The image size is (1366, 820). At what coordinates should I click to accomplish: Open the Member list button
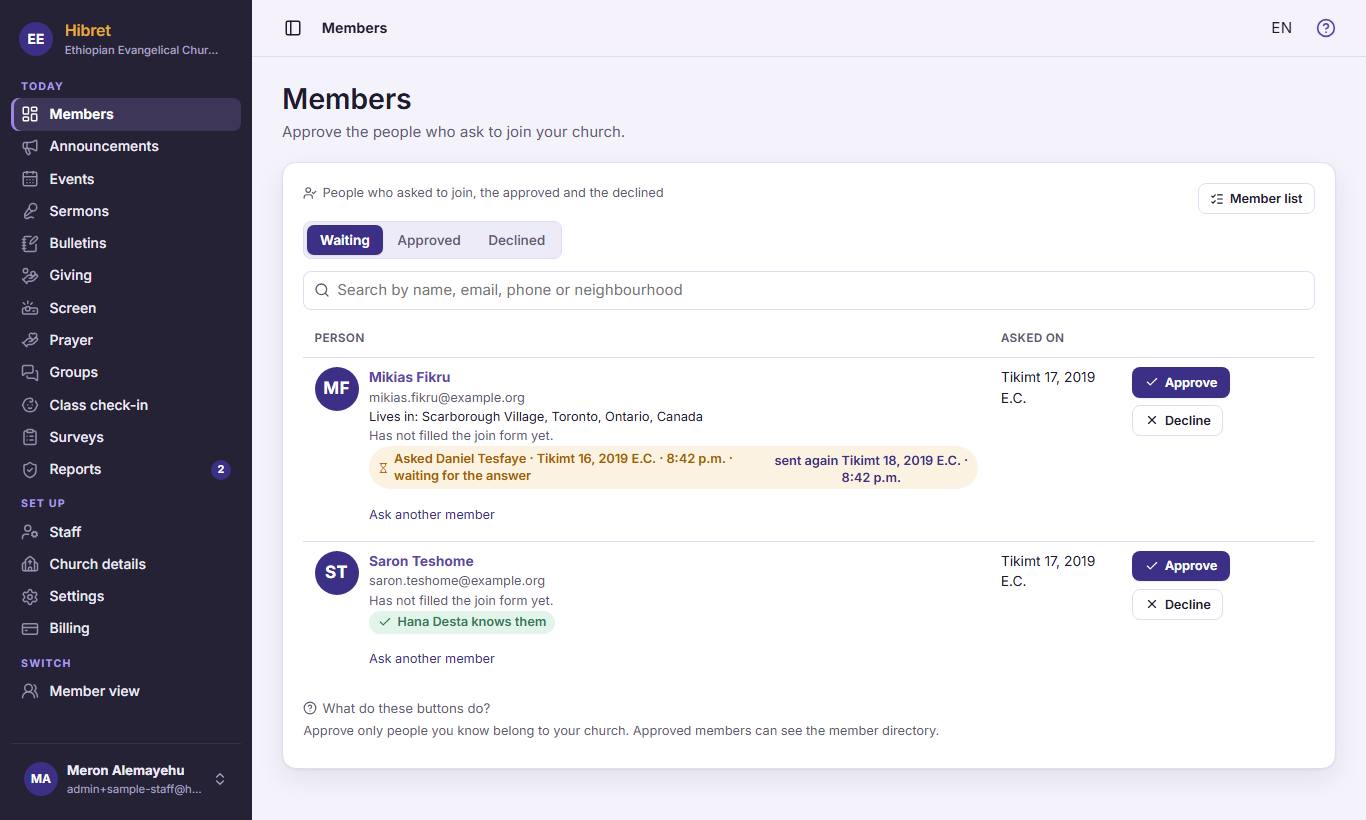click(1256, 199)
